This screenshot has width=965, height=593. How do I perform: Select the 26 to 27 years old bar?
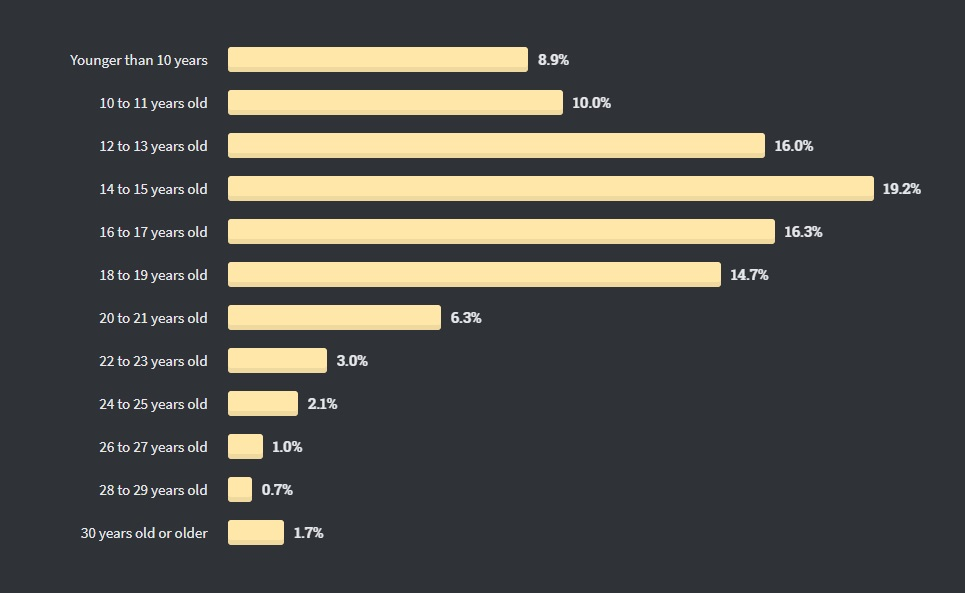(246, 447)
